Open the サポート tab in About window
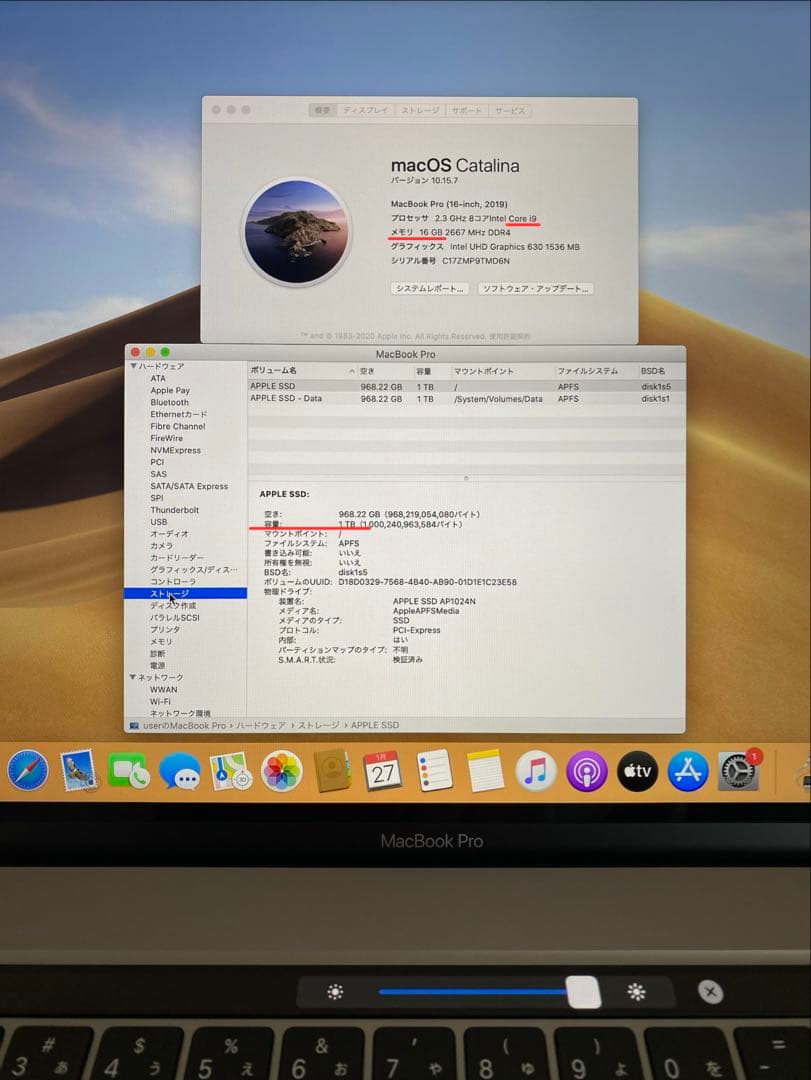Viewport: 811px width, 1080px height. [x=468, y=111]
